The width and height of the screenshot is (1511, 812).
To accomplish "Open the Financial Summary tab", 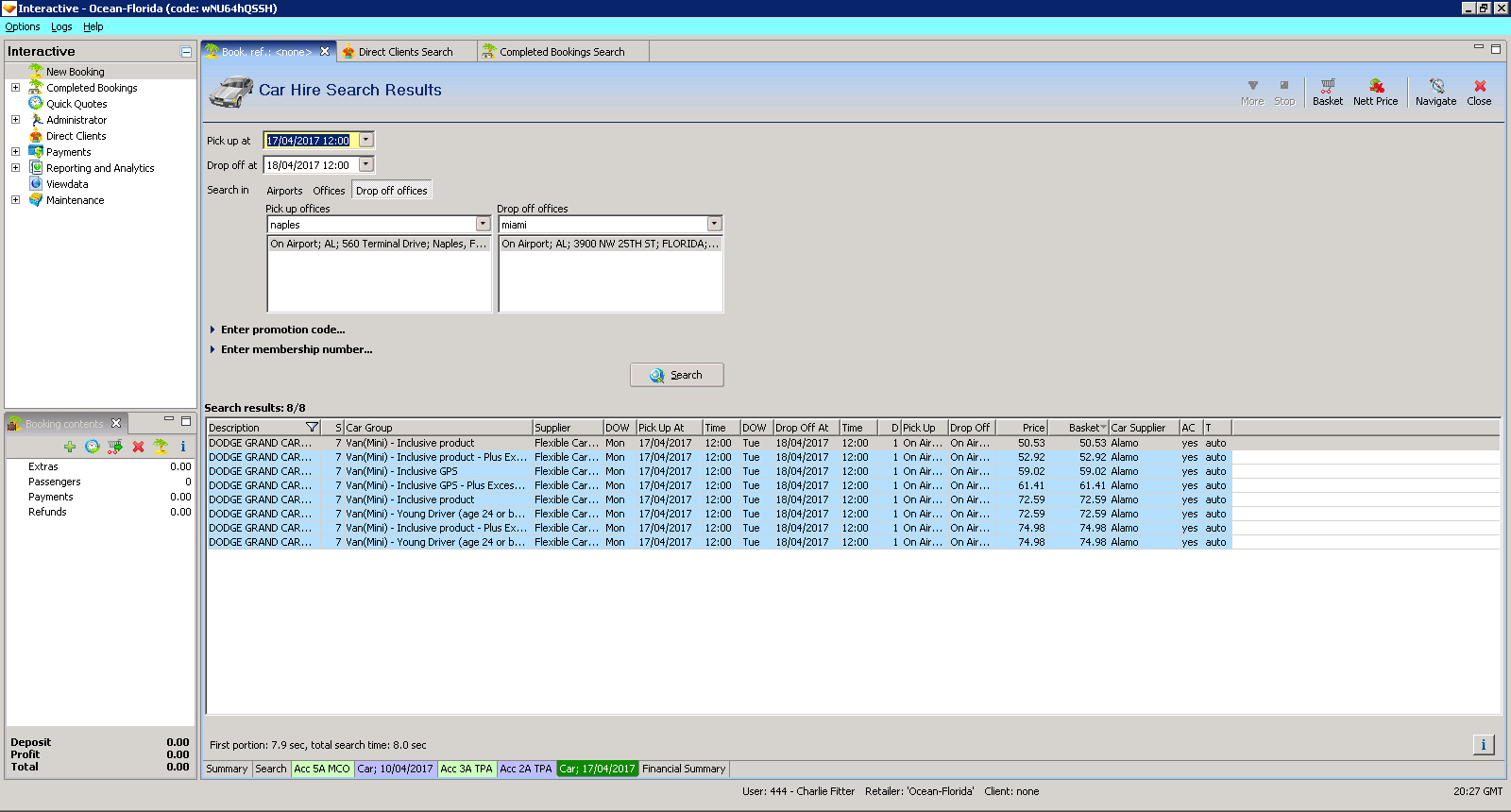I will [684, 769].
